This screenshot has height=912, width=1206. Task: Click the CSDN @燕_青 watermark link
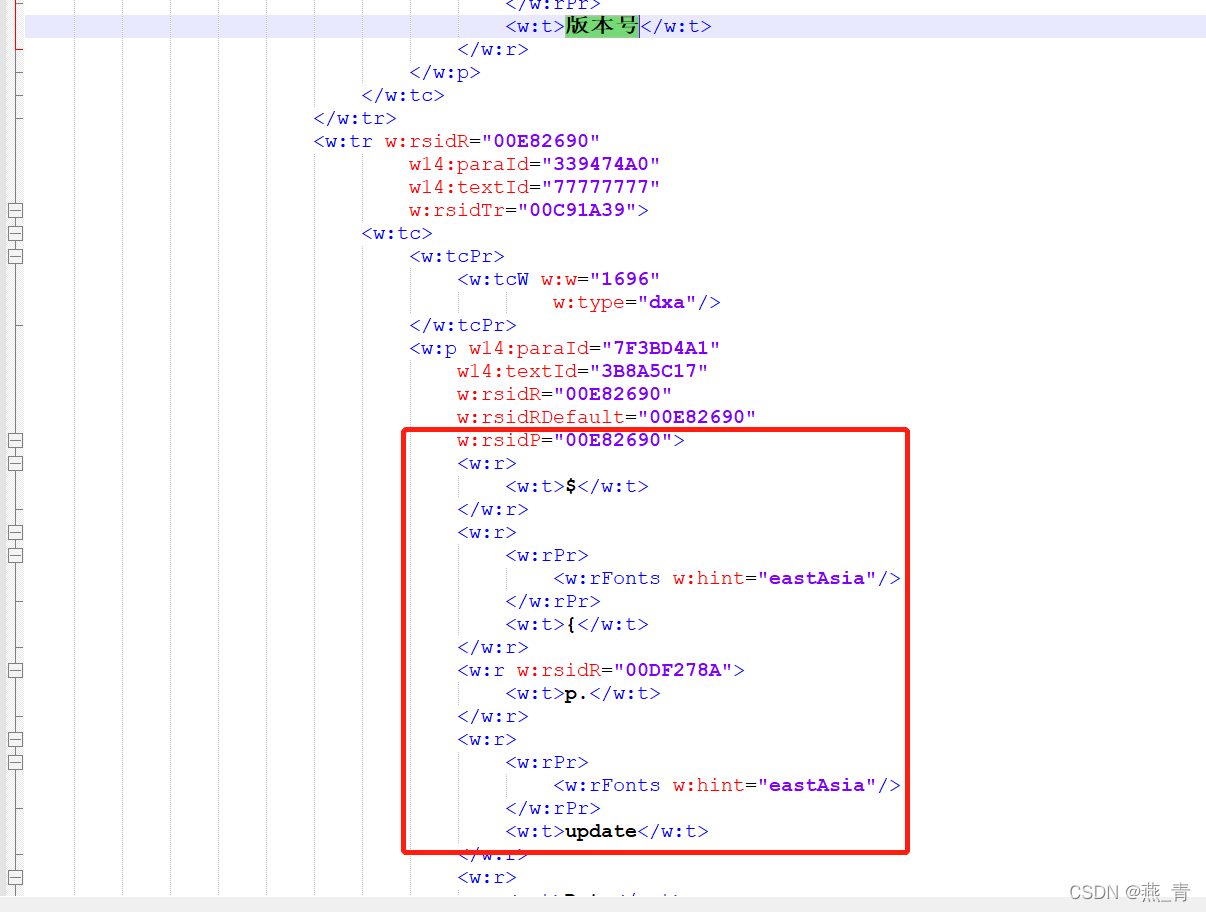coord(1127,892)
